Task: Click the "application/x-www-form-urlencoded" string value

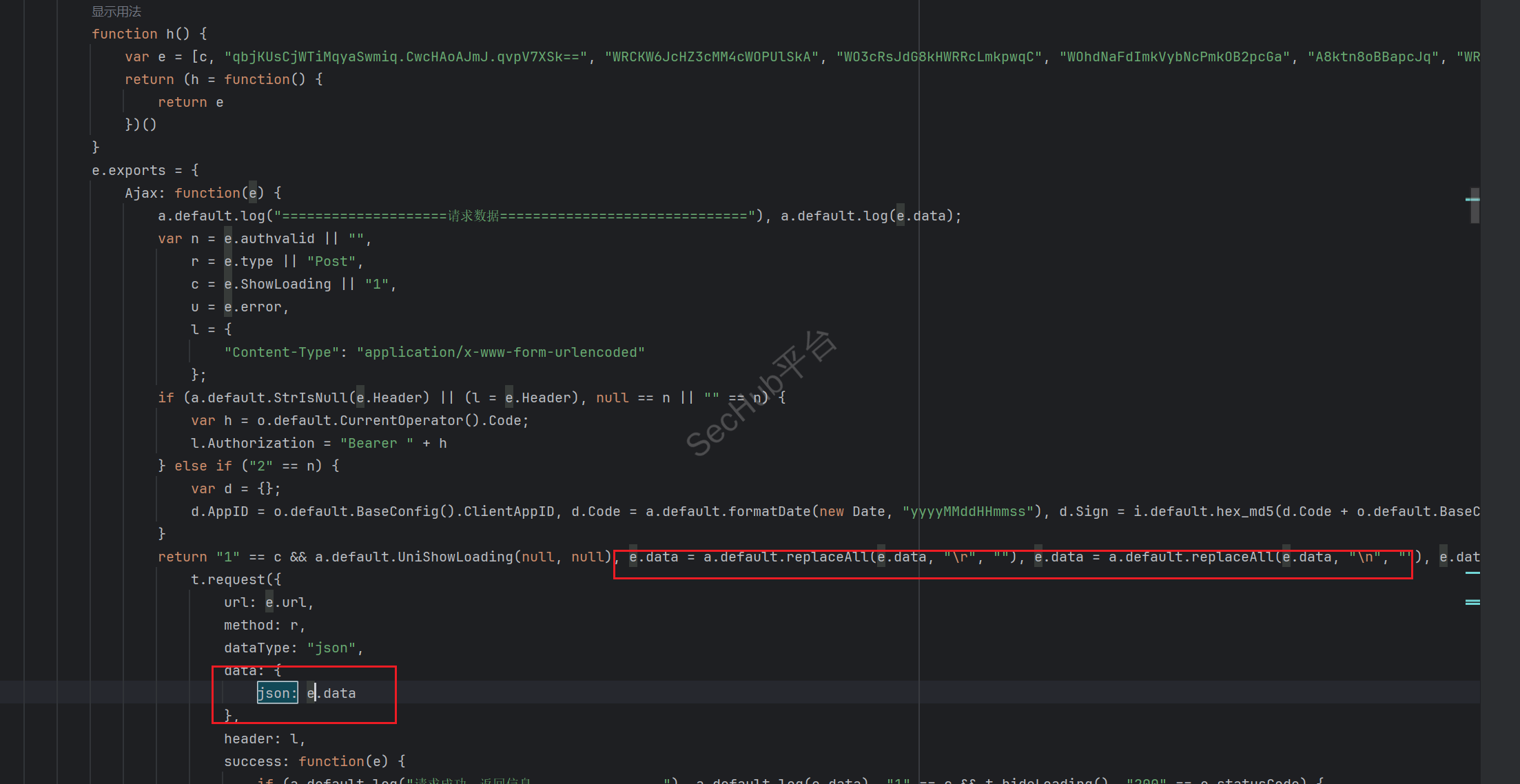Action: [x=501, y=352]
